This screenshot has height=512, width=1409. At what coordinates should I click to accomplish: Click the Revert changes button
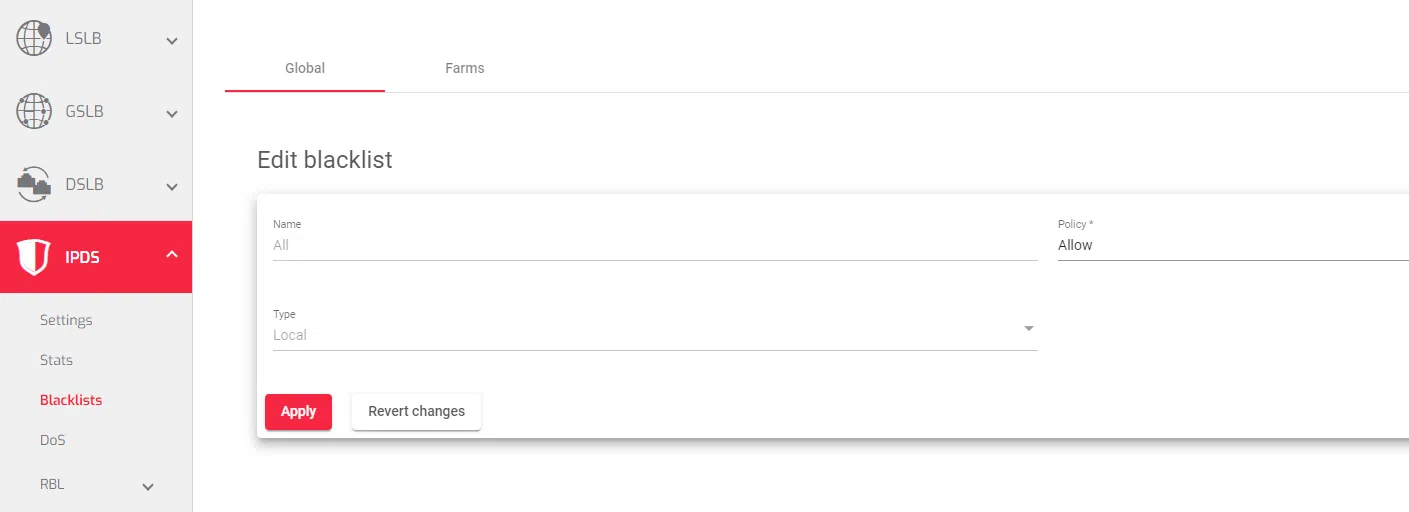[416, 411]
